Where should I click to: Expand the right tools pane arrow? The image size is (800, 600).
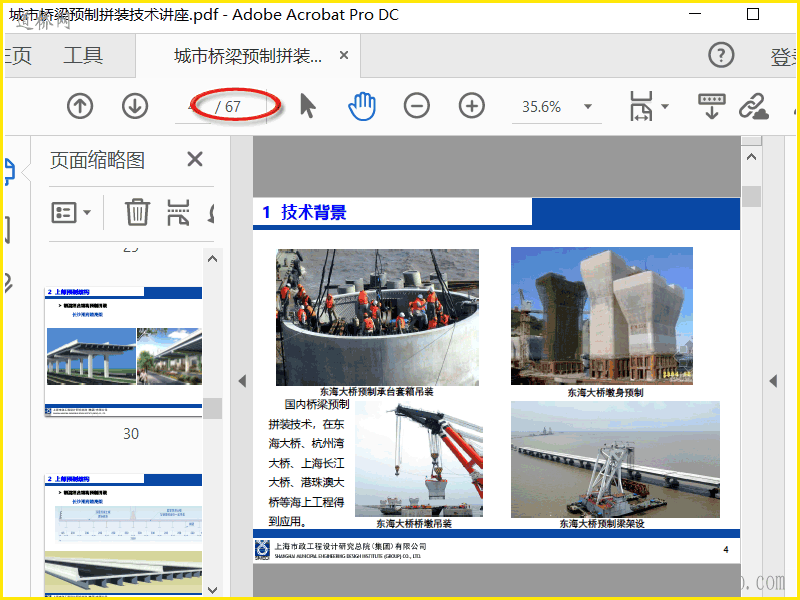(x=773, y=381)
